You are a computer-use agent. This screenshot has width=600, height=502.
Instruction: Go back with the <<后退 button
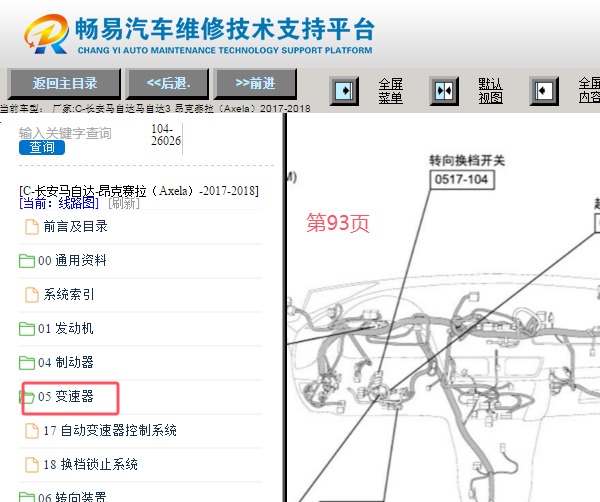tap(168, 83)
